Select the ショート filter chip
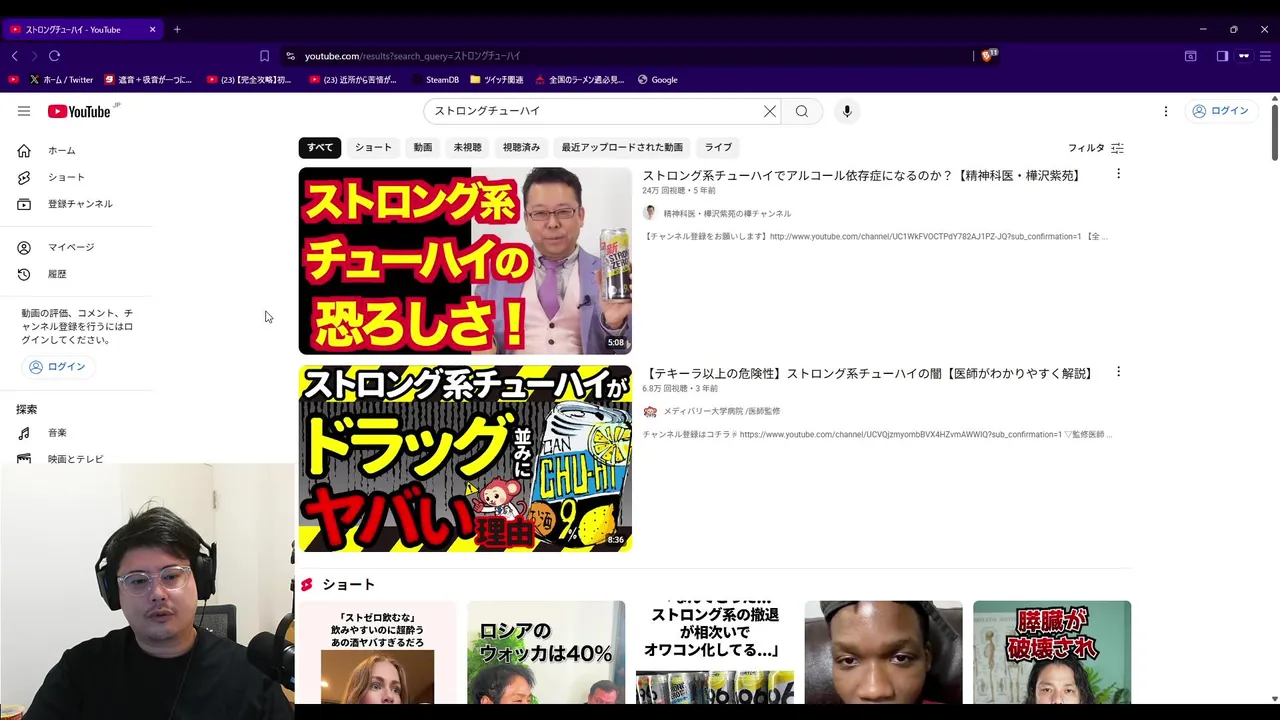Screen dimensions: 1280x720 click(373, 148)
